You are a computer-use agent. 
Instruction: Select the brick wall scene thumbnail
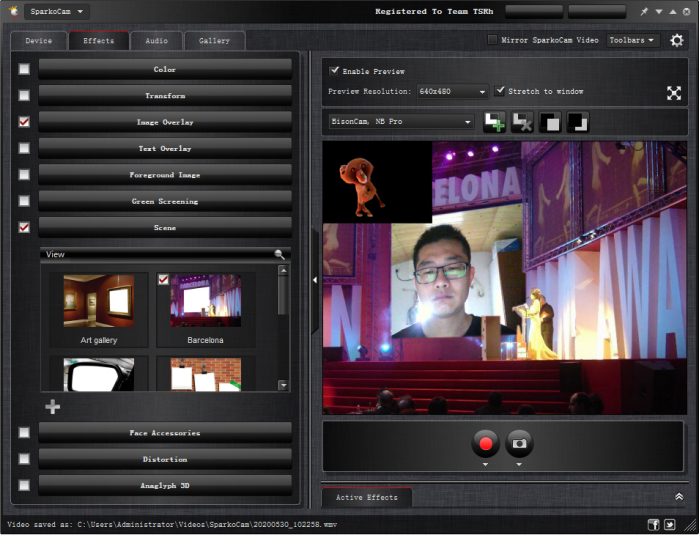point(206,374)
